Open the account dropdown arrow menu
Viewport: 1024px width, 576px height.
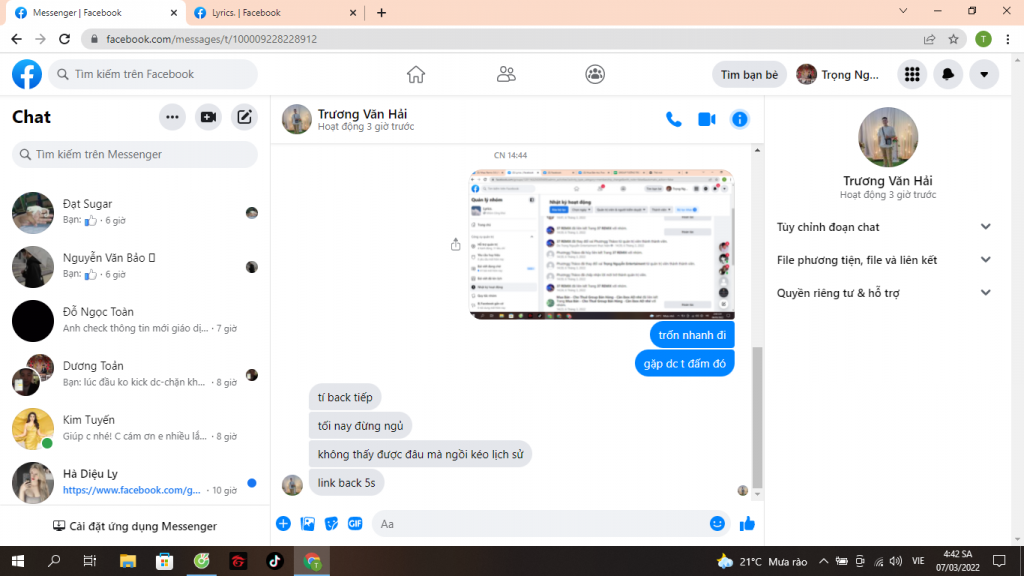click(x=984, y=74)
